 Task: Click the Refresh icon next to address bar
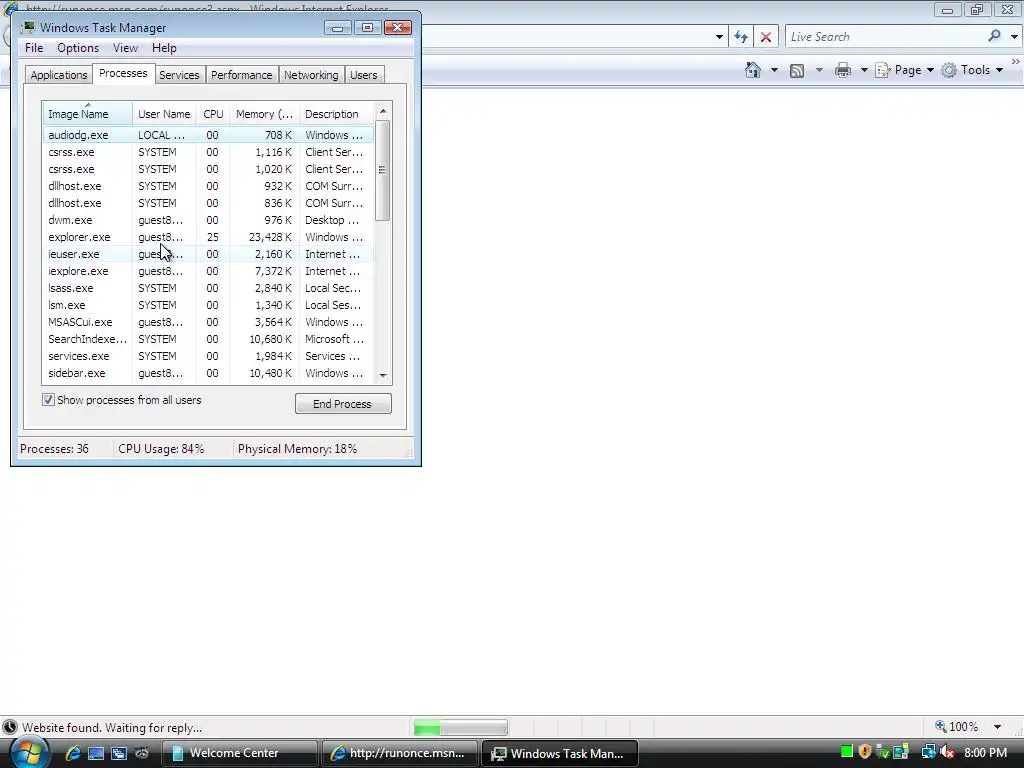741,37
